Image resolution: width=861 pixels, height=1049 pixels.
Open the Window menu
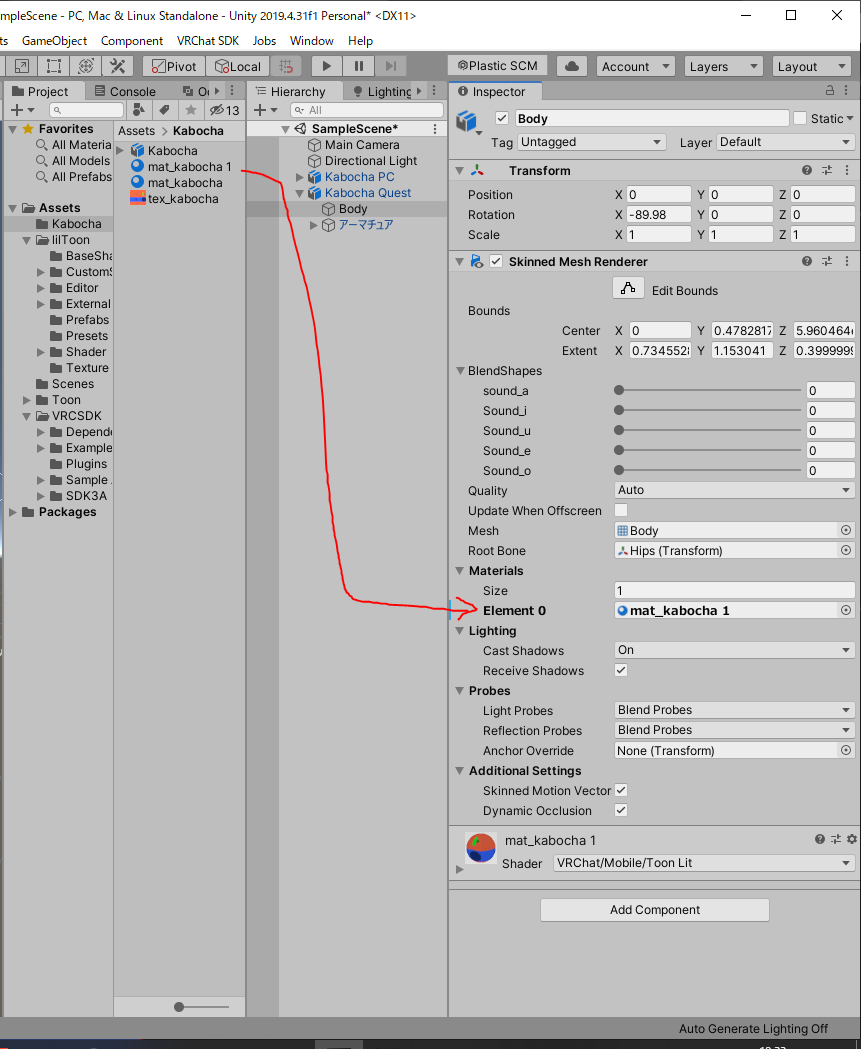tap(311, 41)
